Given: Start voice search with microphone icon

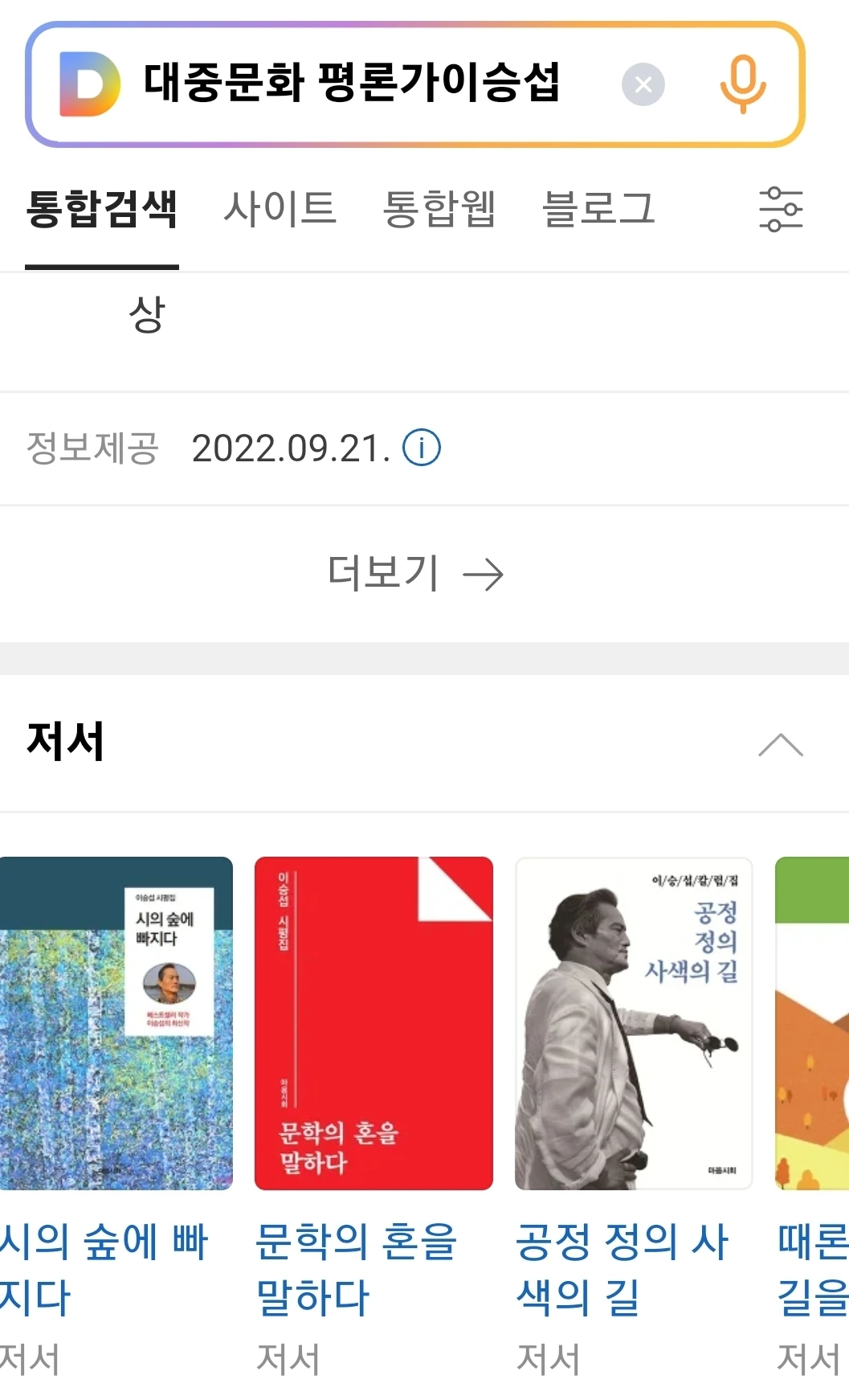Looking at the screenshot, I should coord(743,84).
